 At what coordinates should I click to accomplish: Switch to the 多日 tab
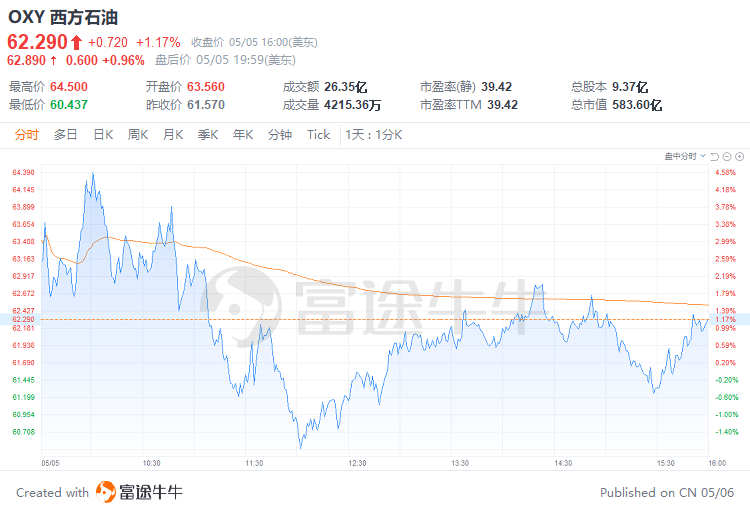point(66,135)
